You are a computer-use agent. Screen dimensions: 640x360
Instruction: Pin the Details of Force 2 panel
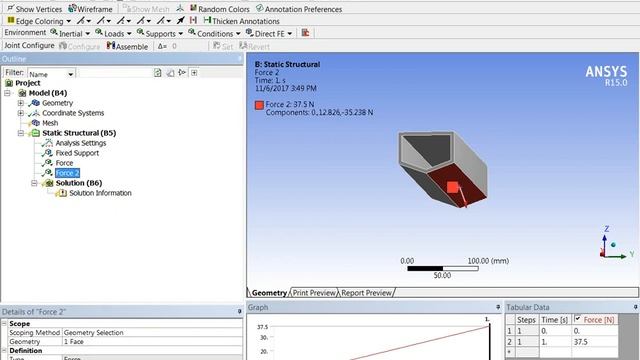(x=240, y=311)
